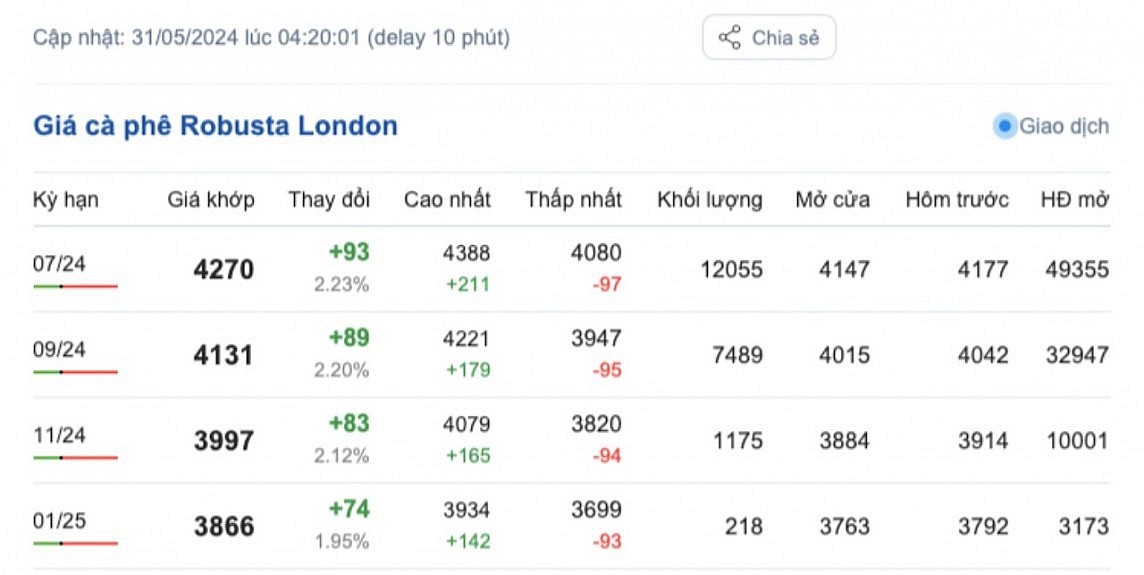Image resolution: width=1144 pixels, height=575 pixels.
Task: Click the price range bar under 07/24
Action: [75, 286]
